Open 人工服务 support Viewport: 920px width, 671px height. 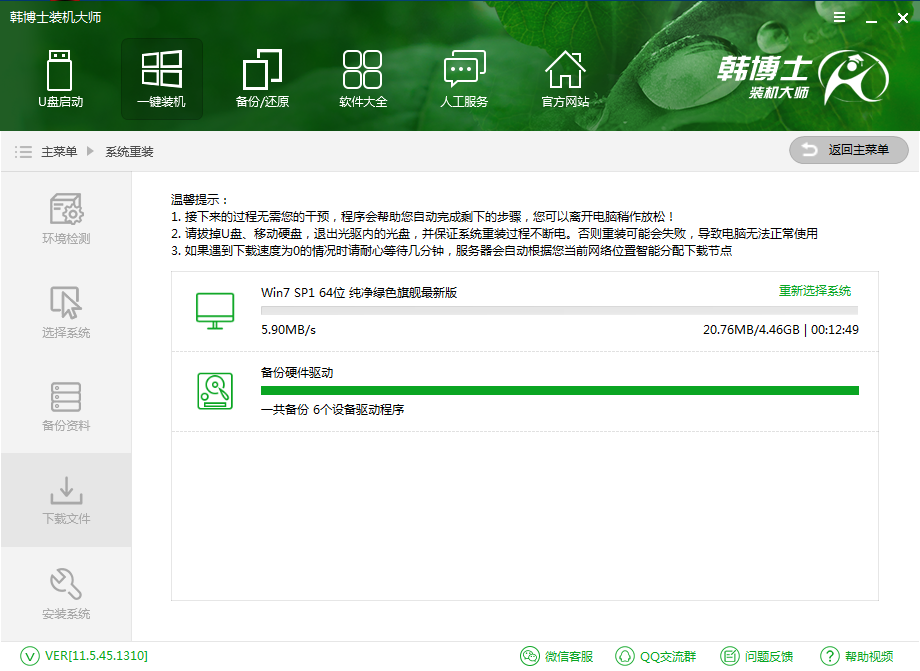point(463,79)
